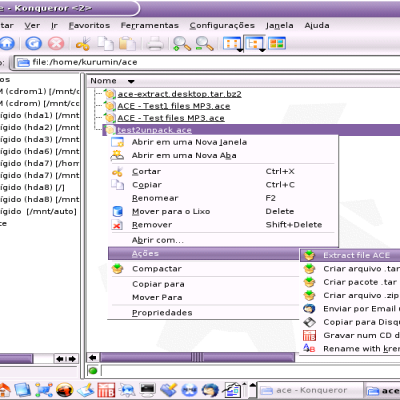The width and height of the screenshot is (400, 400).
Task: Click the sidebar scroll-right arrow
Action: coord(72,359)
